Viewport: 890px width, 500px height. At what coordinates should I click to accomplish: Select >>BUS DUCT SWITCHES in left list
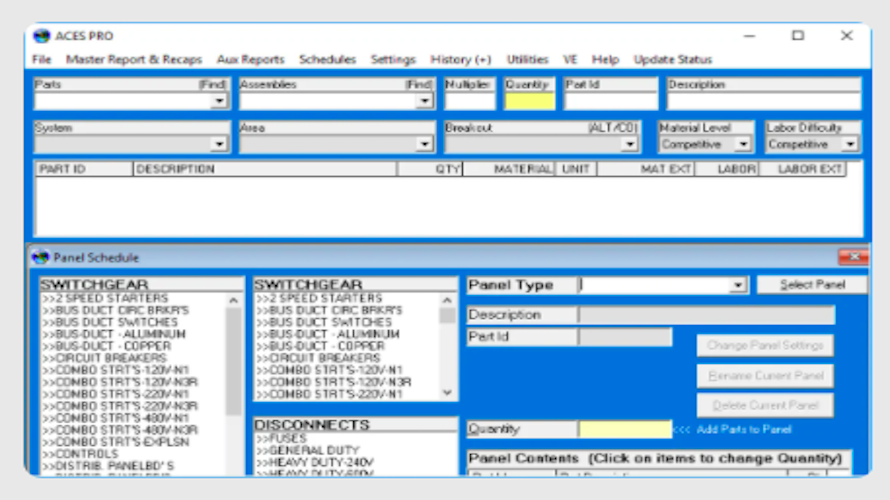pos(110,322)
